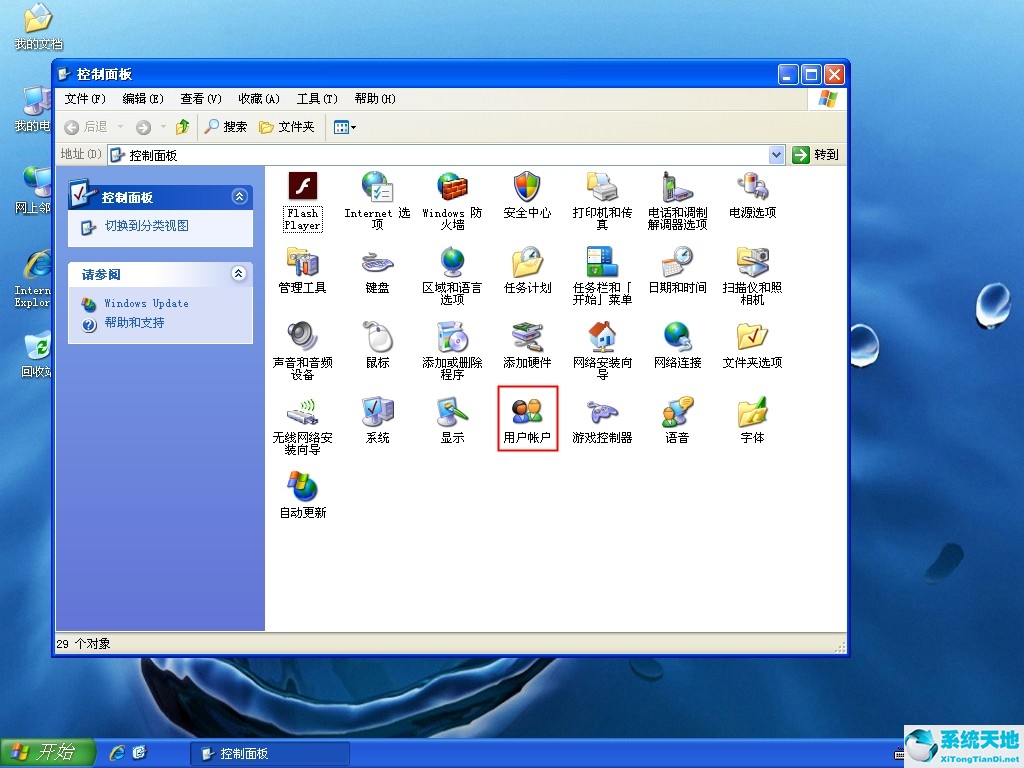1024x768 pixels.
Task: Open 字体 folder icon
Action: coord(752,421)
